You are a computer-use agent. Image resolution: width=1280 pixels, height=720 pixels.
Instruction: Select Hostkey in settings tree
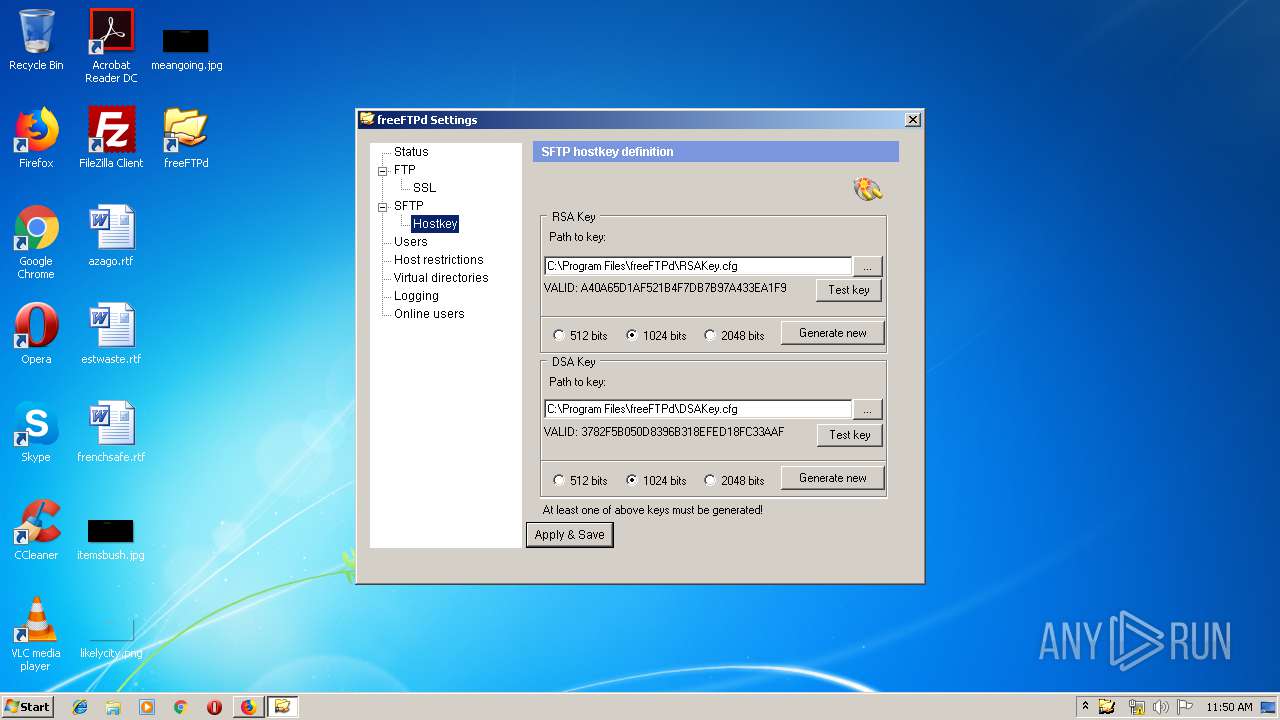(x=435, y=224)
